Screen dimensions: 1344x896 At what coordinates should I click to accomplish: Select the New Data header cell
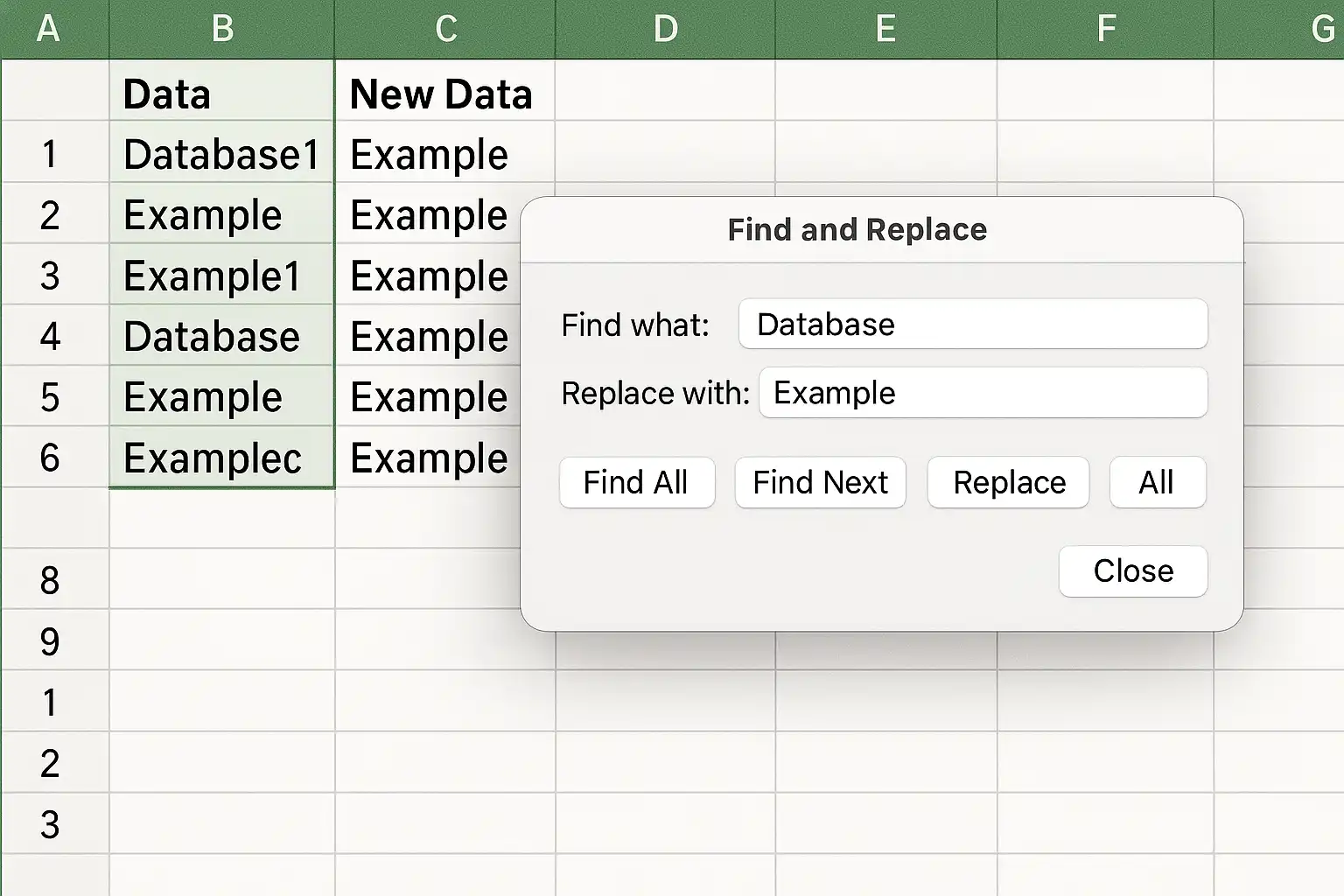coord(445,93)
